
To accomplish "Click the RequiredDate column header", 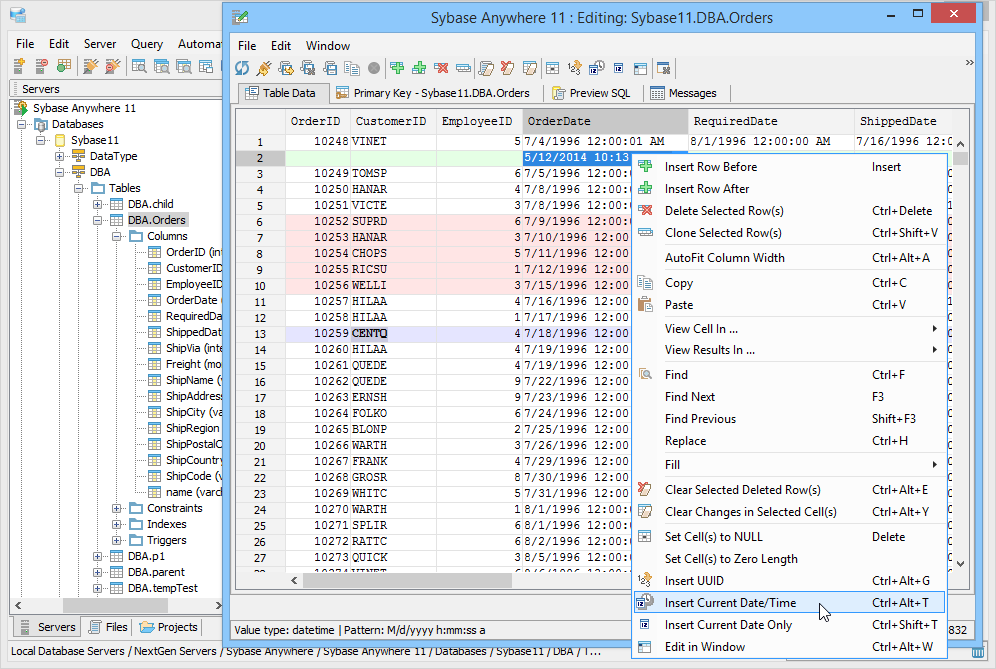I will click(x=771, y=121).
